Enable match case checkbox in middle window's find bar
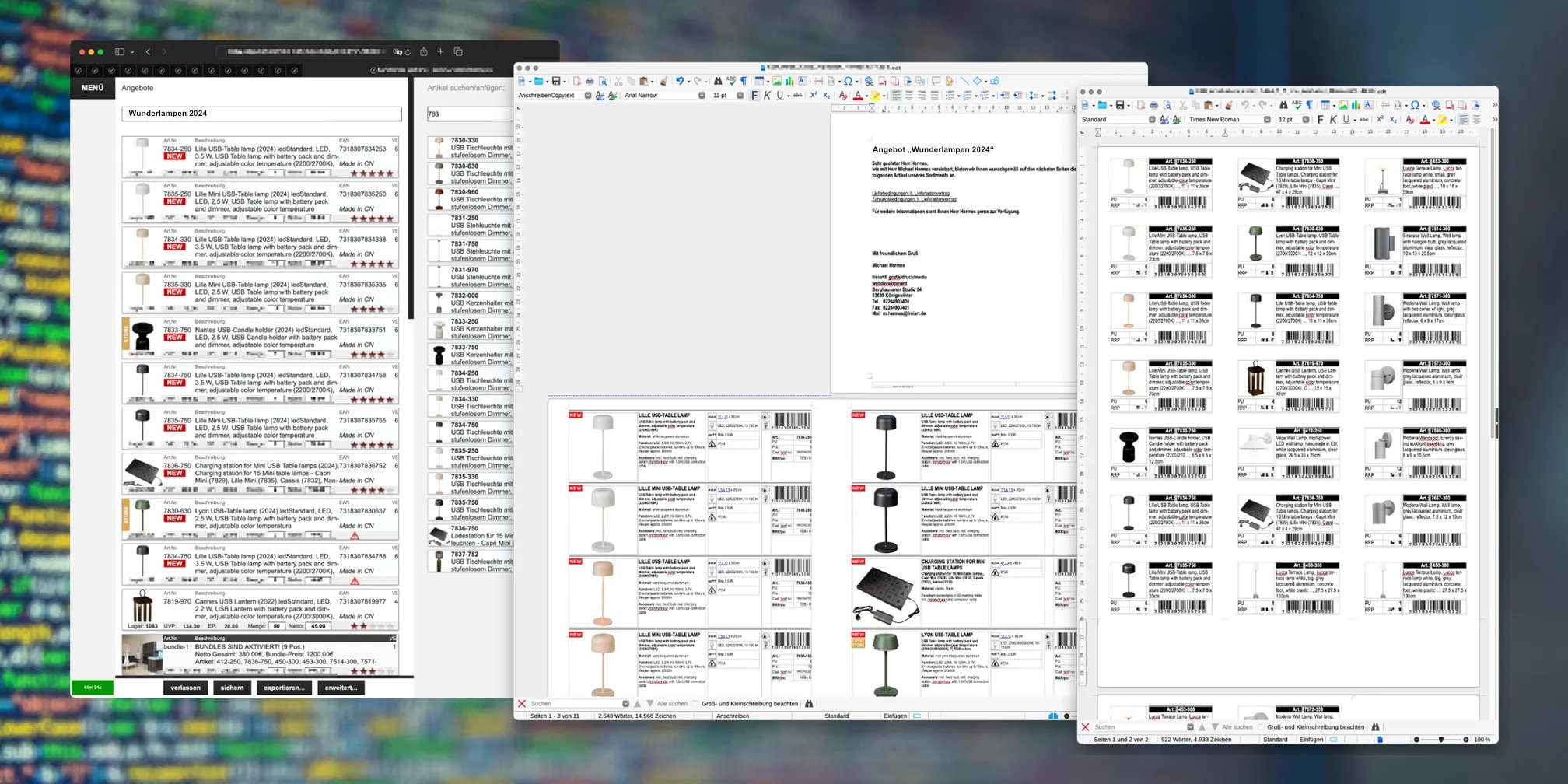This screenshot has height=784, width=1568. [x=695, y=704]
